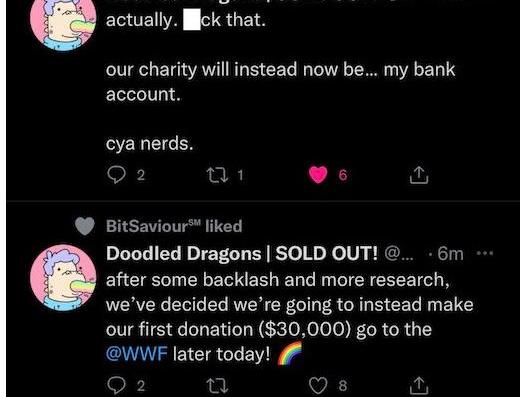Unlike the 'cya nerds' tweet with pink heart
528x397 pixels.
(x=318, y=175)
